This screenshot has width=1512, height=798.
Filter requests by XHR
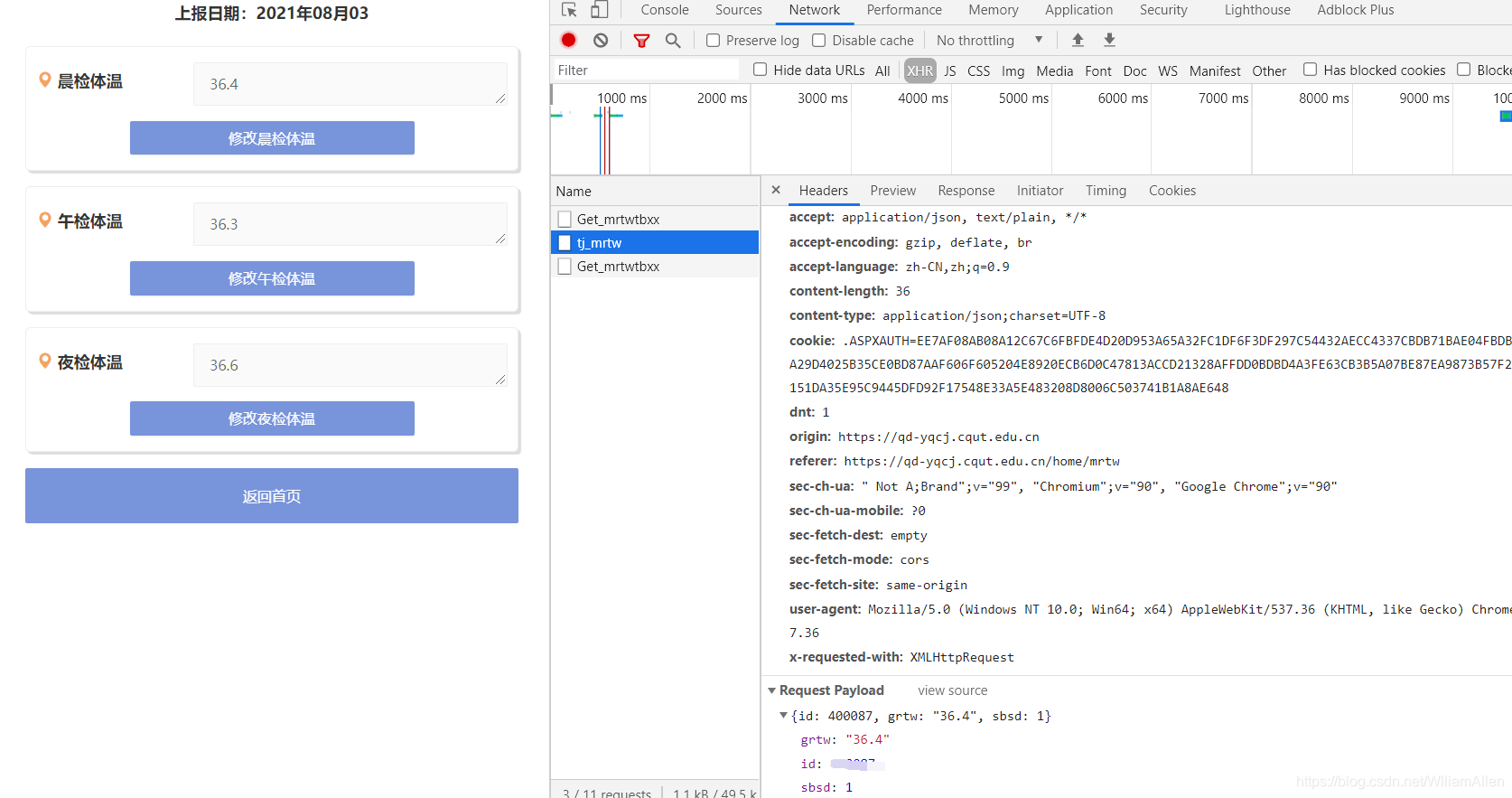[920, 70]
